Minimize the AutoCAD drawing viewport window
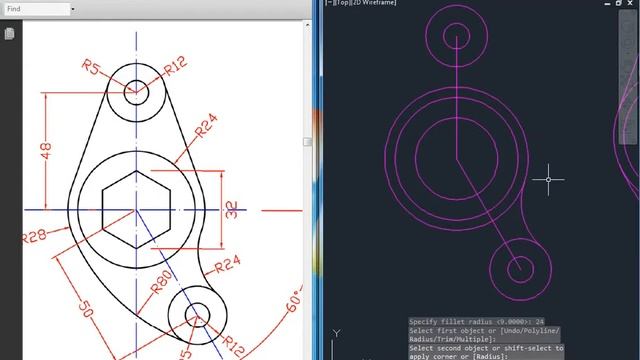The height and width of the screenshot is (360, 640). (x=607, y=3)
